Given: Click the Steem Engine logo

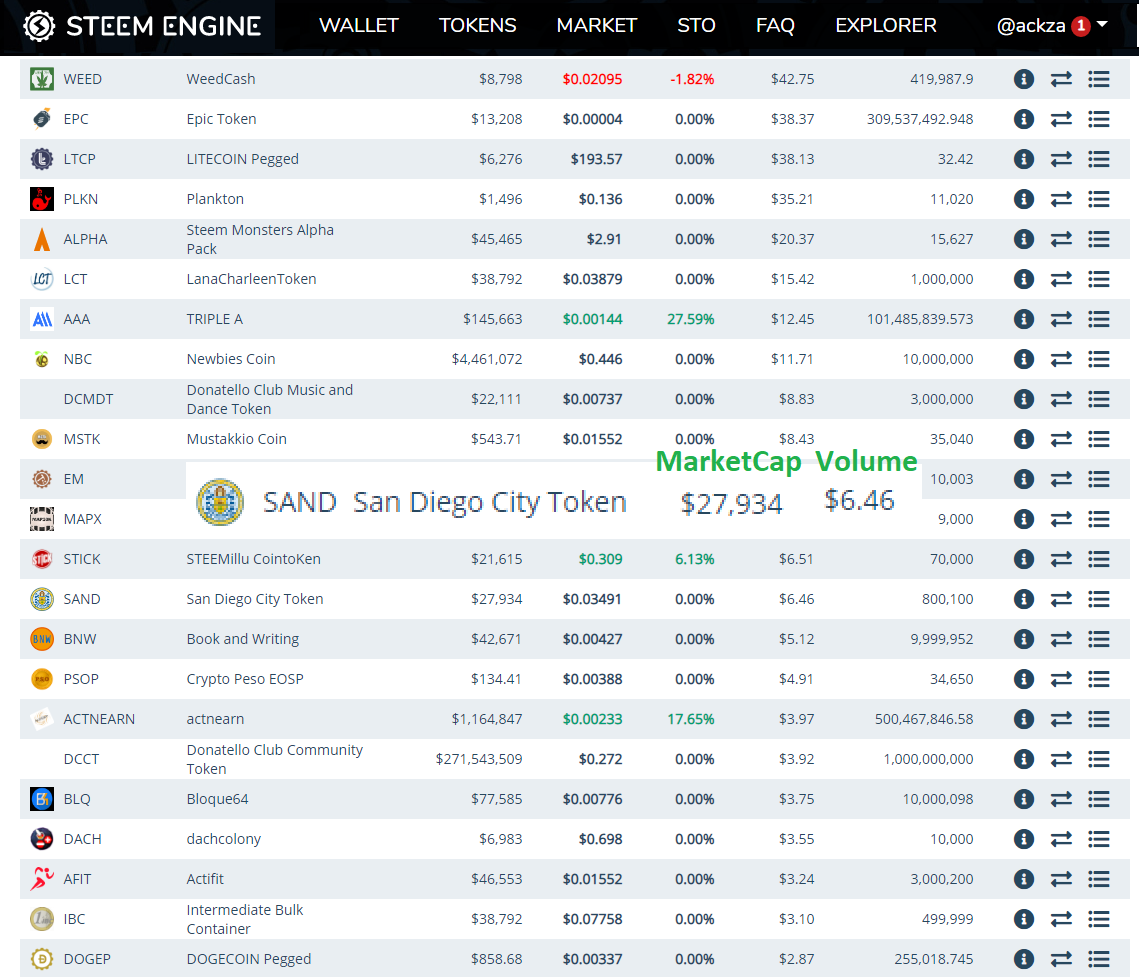Looking at the screenshot, I should pos(142,26).
